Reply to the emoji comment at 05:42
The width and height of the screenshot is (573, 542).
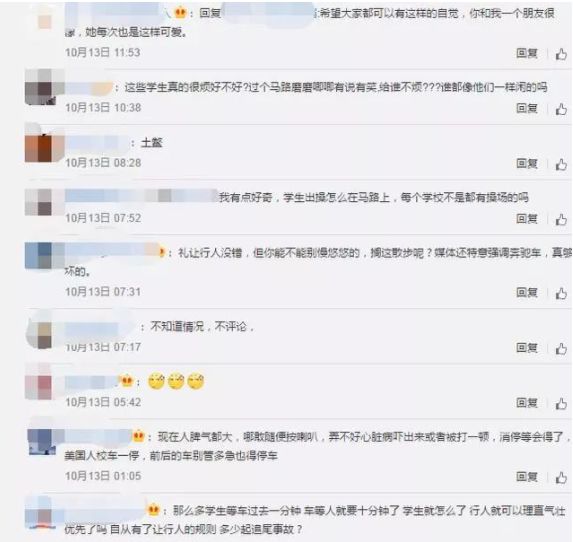527,403
